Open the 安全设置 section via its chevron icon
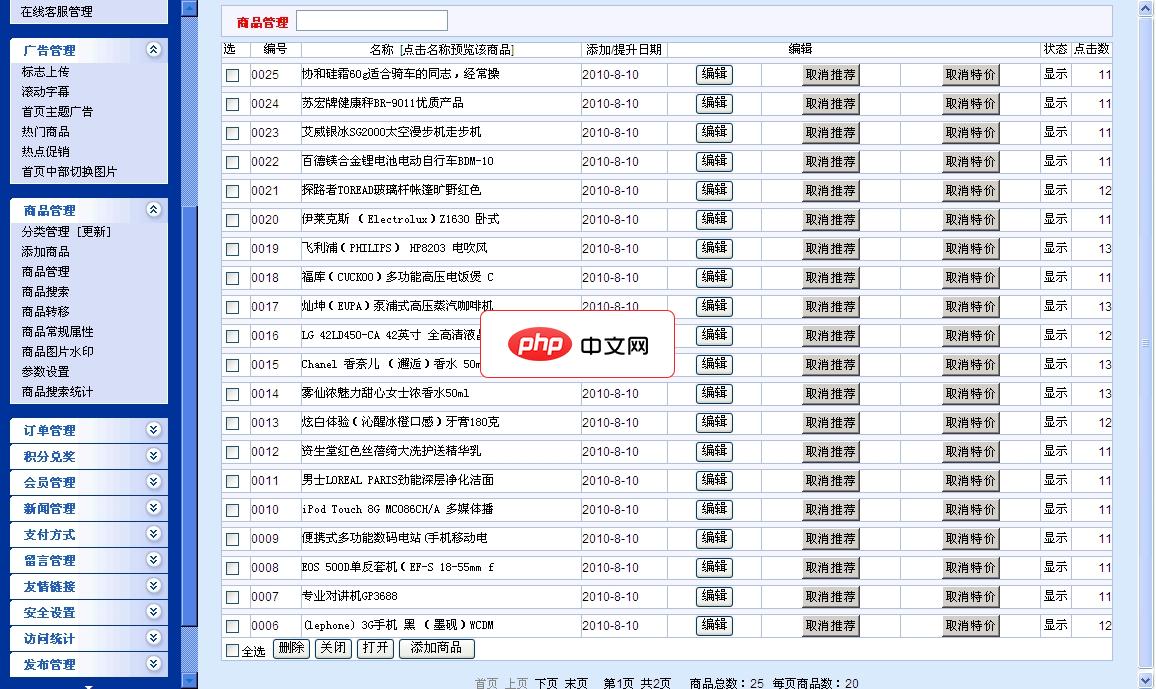Viewport: 1156px width, 689px height. click(x=153, y=611)
